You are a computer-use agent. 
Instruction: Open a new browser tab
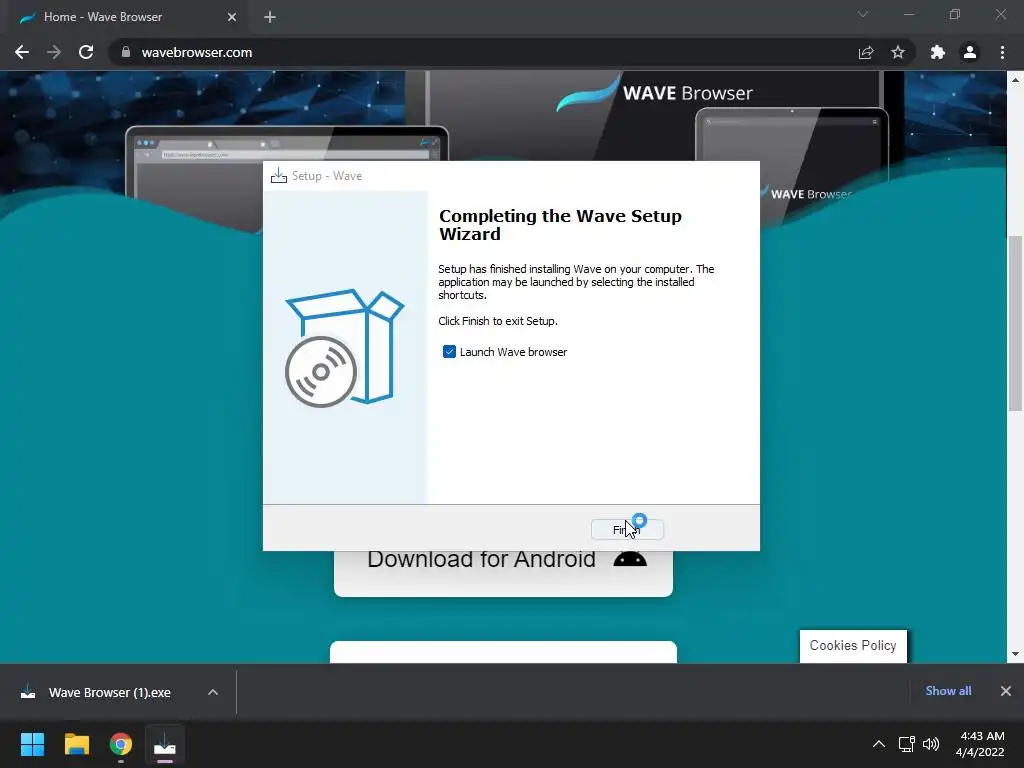270,17
